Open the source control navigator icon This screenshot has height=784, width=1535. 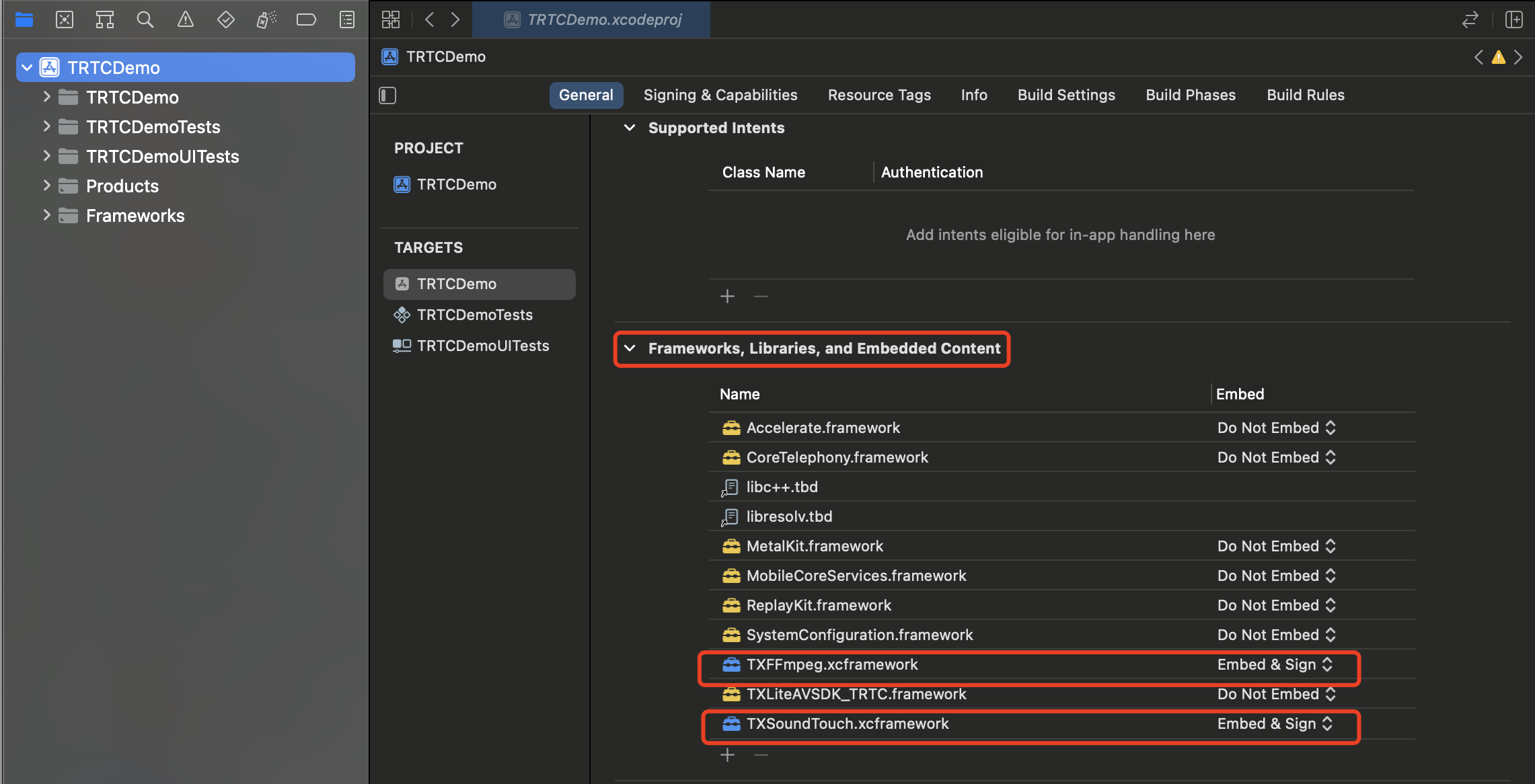[x=65, y=19]
